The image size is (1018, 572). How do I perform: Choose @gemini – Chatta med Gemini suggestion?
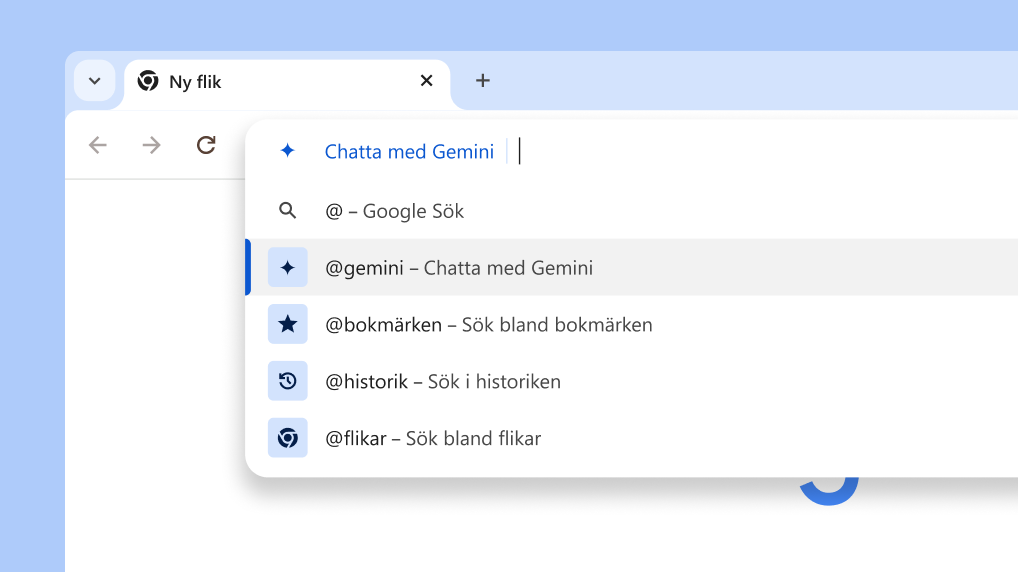pyautogui.click(x=632, y=267)
